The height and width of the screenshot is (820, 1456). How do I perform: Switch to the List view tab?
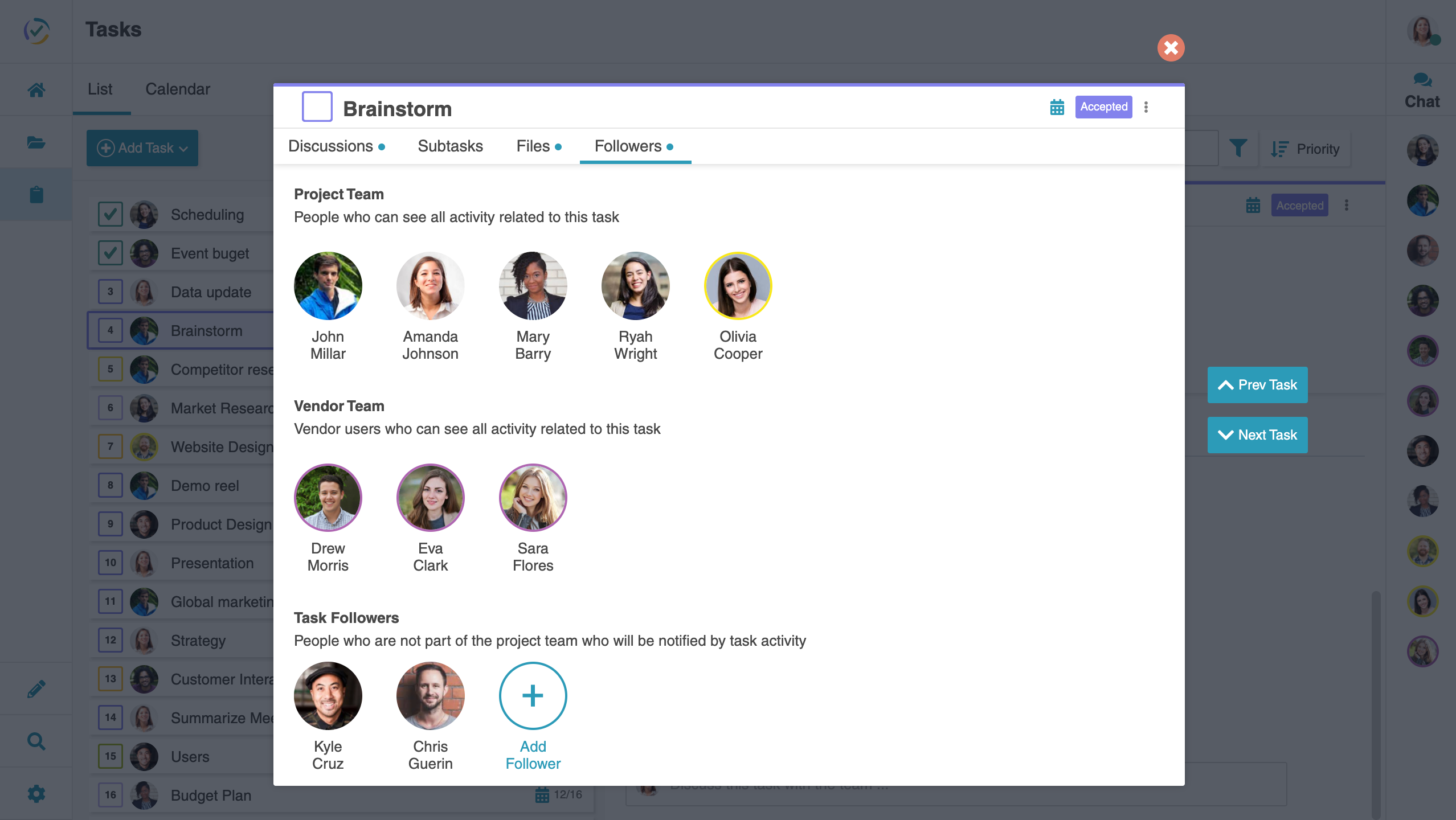100,89
